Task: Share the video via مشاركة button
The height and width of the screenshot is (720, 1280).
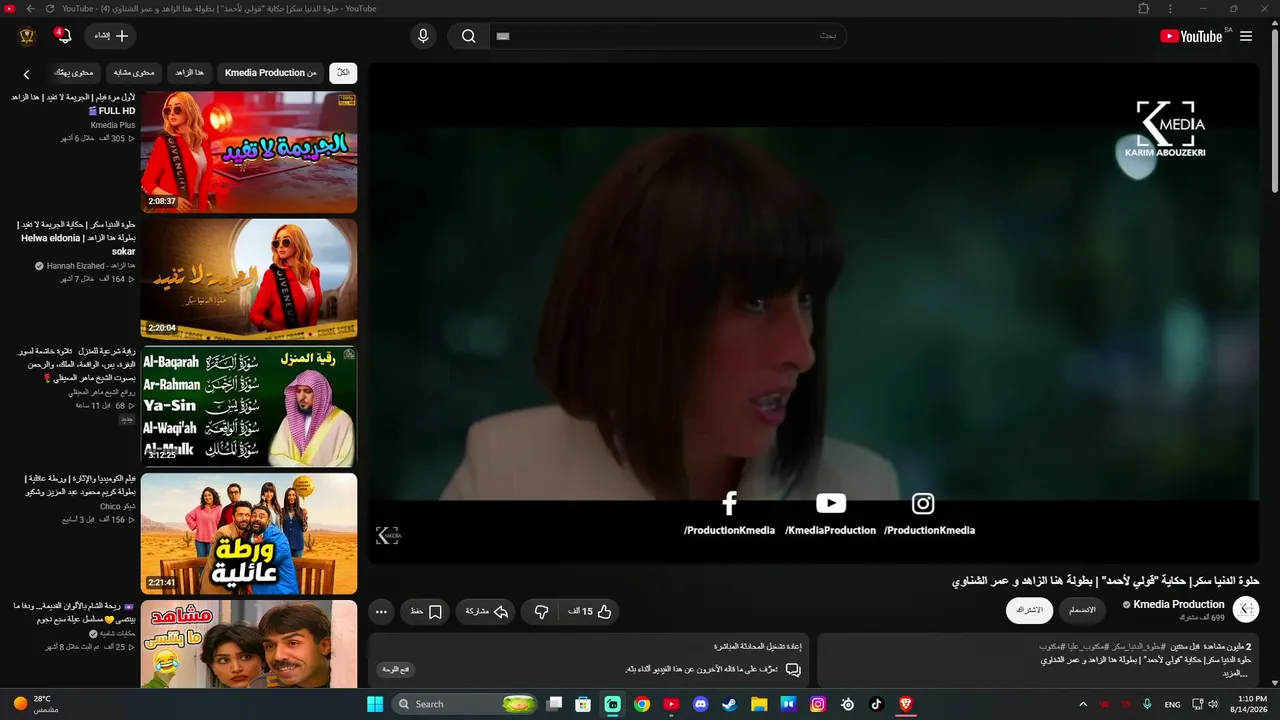Action: [487, 611]
